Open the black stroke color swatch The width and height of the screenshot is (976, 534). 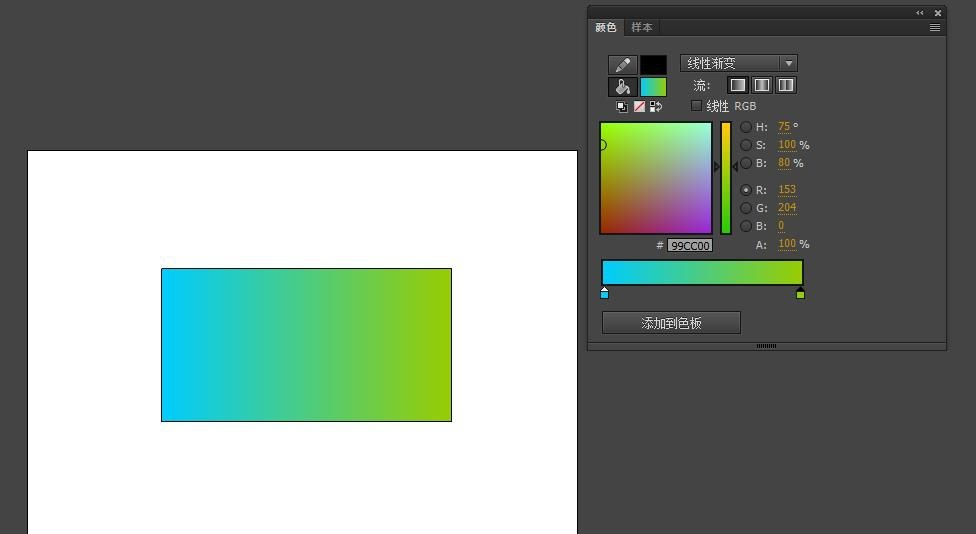point(654,65)
